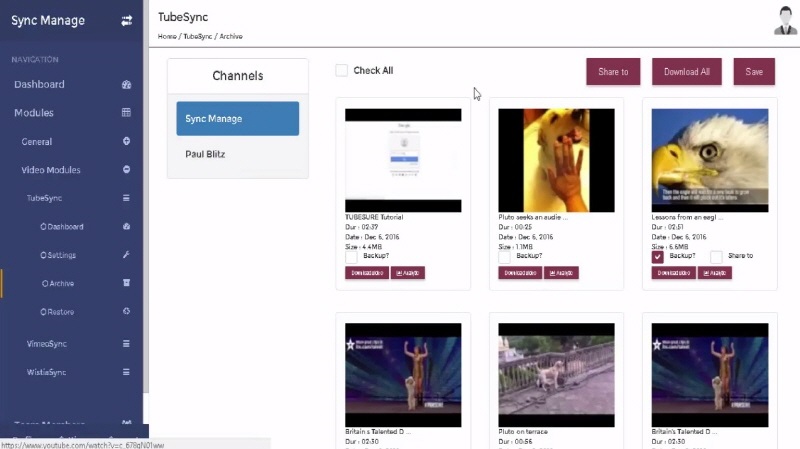Click the TubeSync Dashboard gauge icon

tap(127, 227)
